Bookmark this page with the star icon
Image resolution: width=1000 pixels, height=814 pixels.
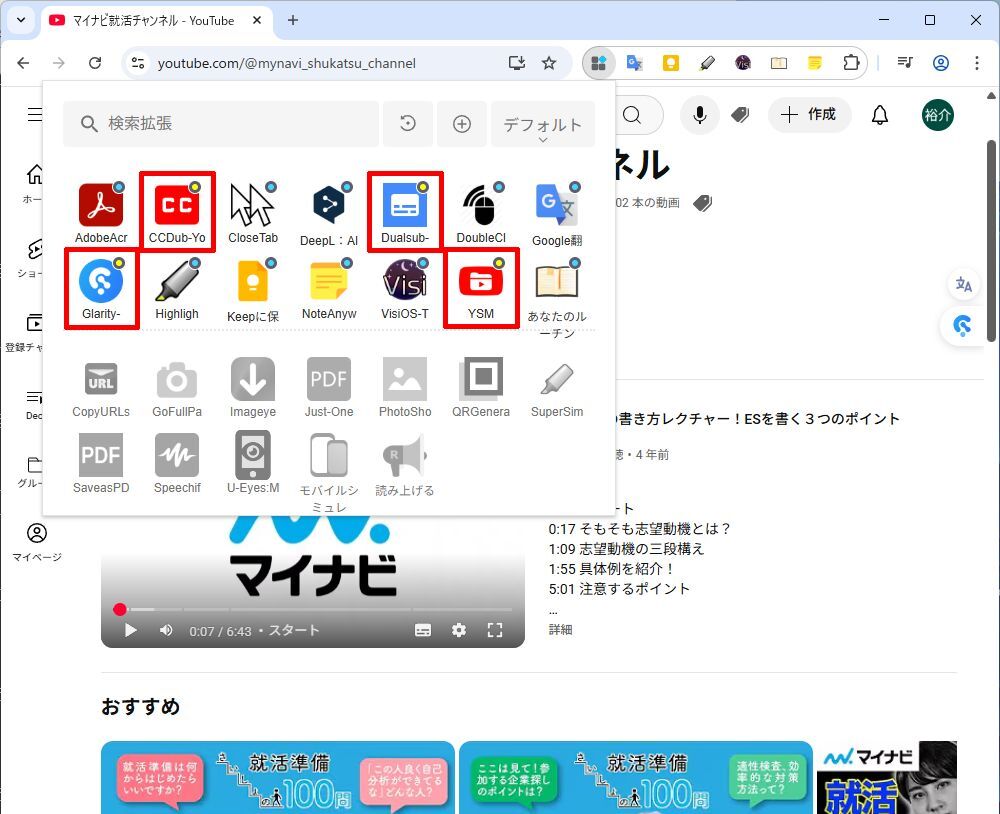click(548, 63)
